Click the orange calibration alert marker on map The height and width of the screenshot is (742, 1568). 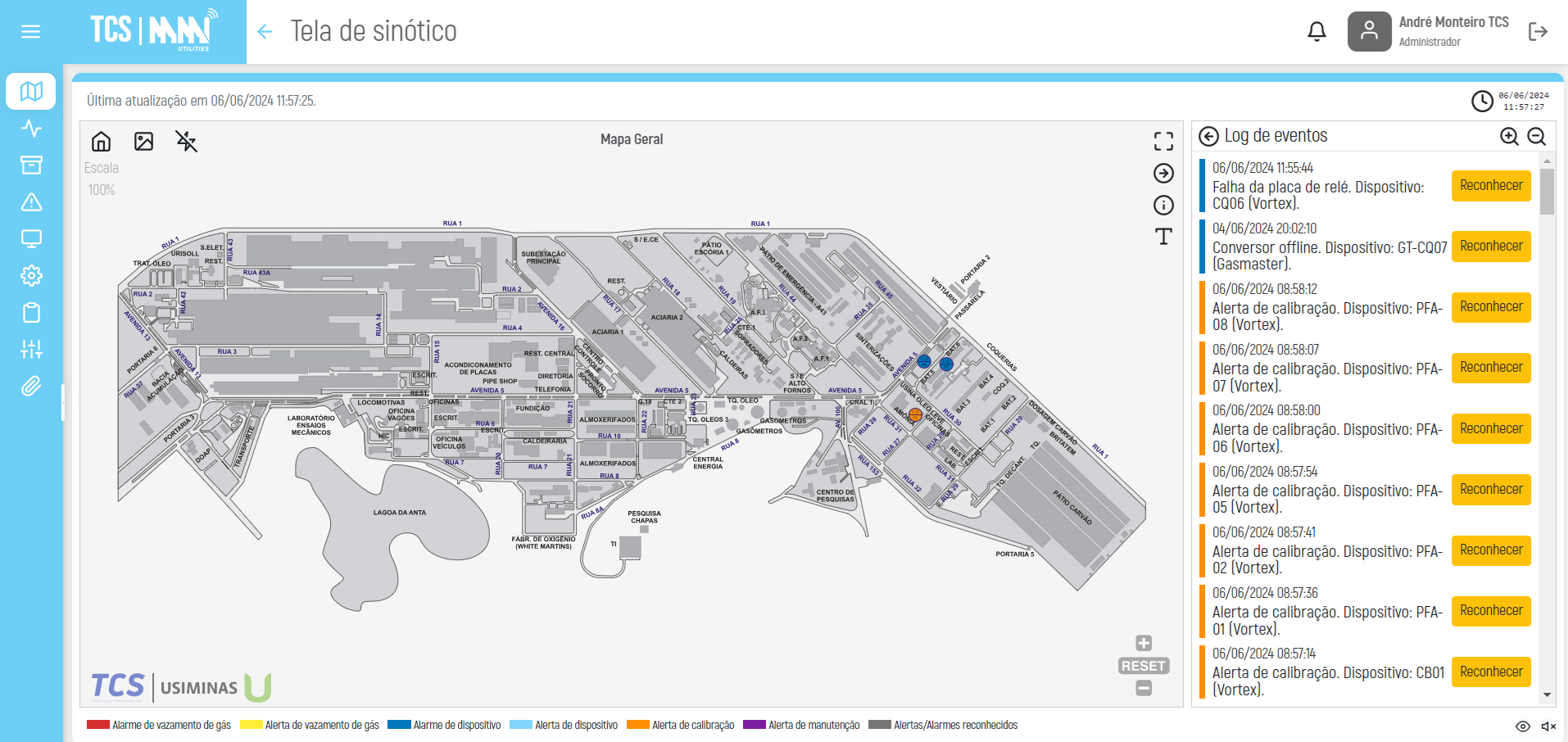click(915, 415)
